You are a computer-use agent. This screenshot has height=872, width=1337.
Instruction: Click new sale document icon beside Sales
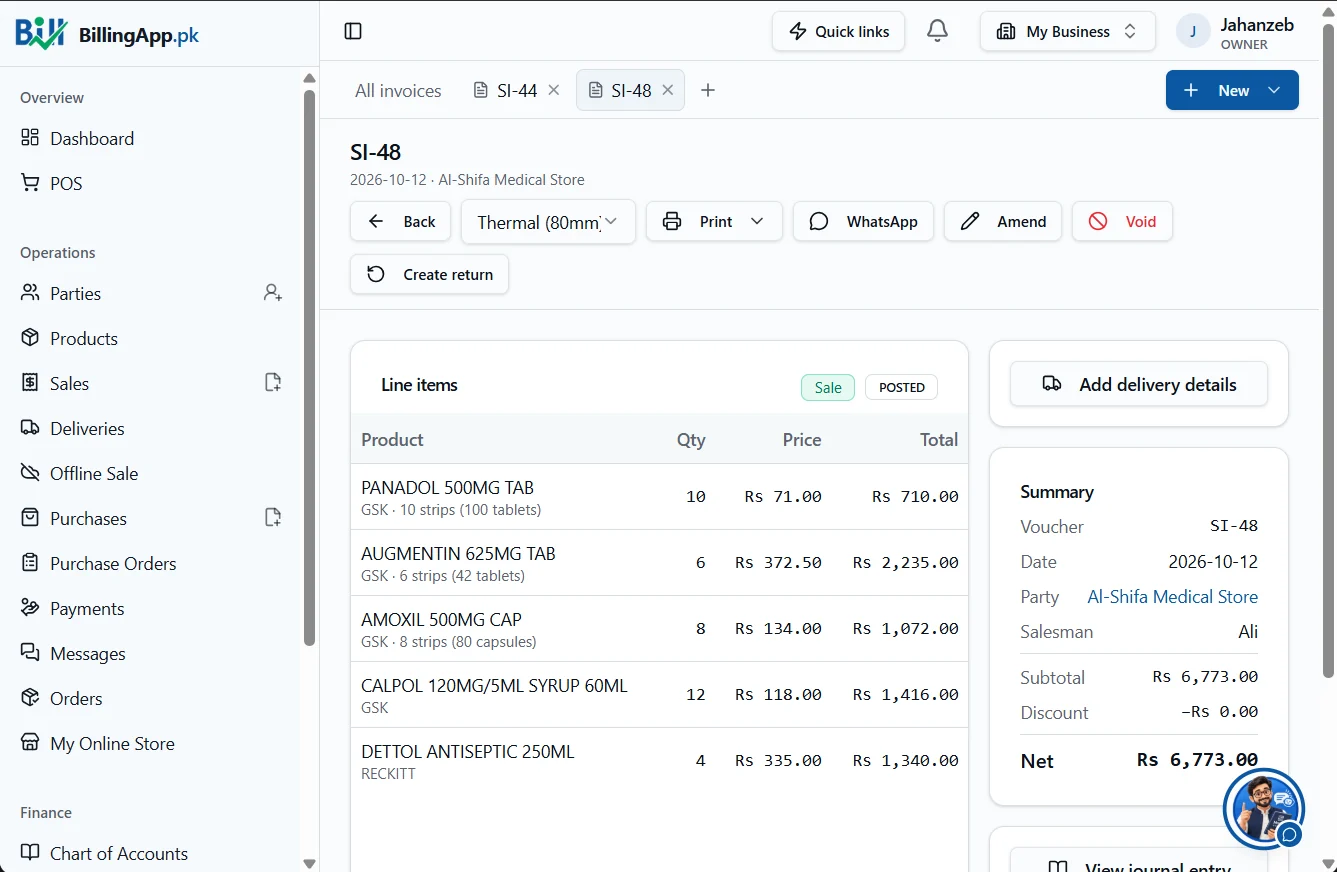273,382
